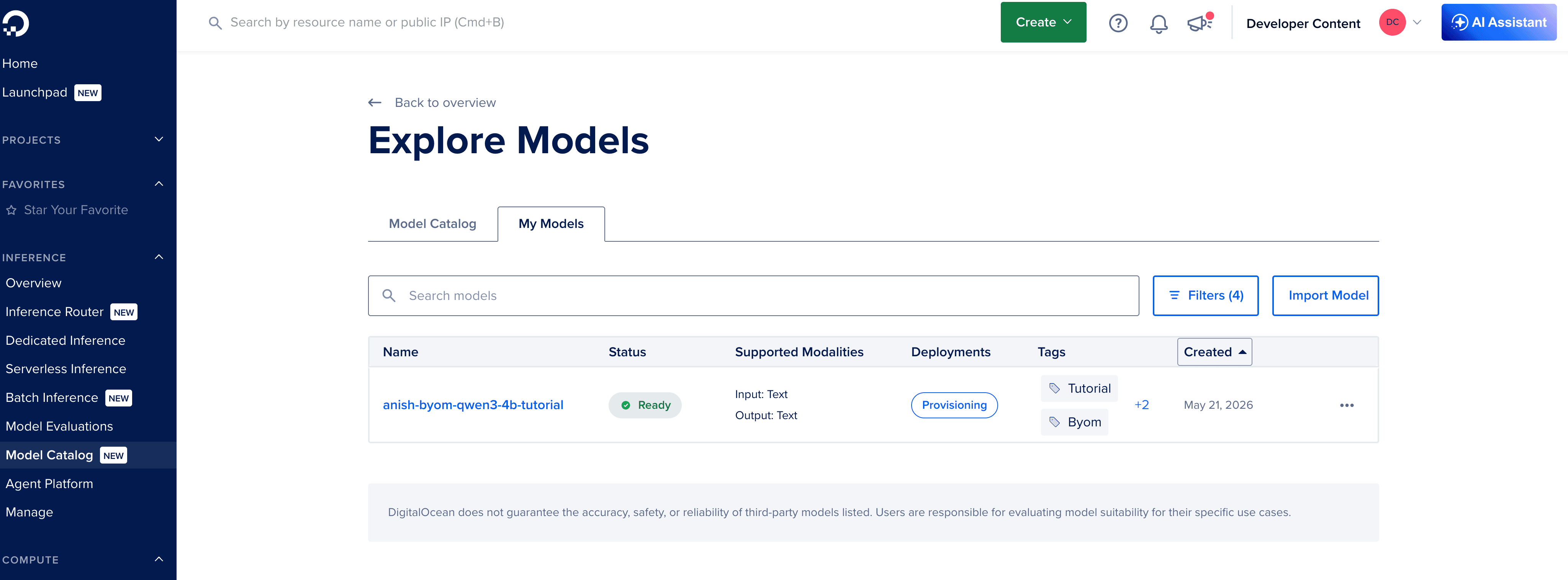Screen dimensions: 1568x580
Task: Click the May 21, 2026 created date
Action: pyautogui.click(x=1218, y=405)
